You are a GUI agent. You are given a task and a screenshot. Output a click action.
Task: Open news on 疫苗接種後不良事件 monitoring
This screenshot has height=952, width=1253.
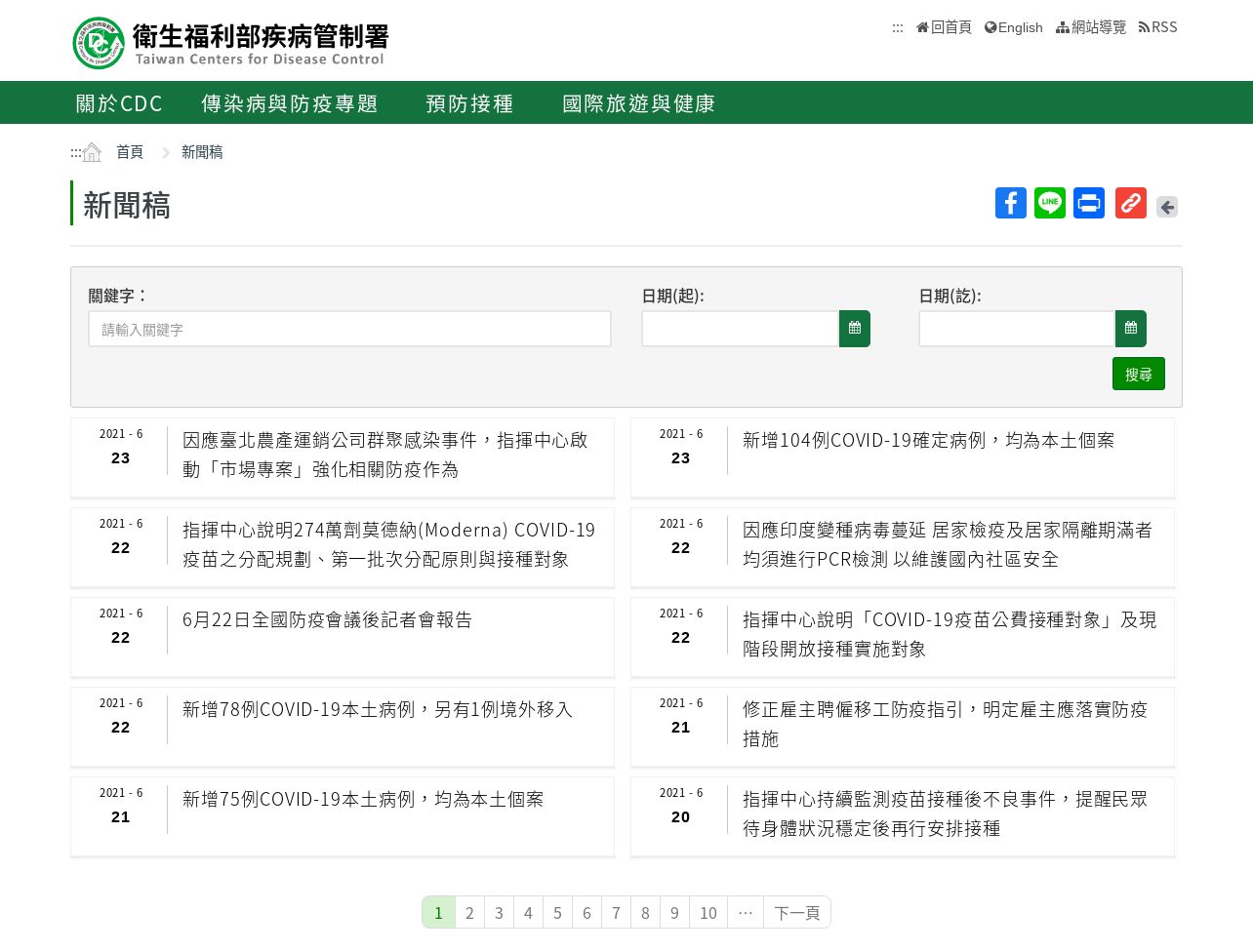pyautogui.click(x=945, y=813)
